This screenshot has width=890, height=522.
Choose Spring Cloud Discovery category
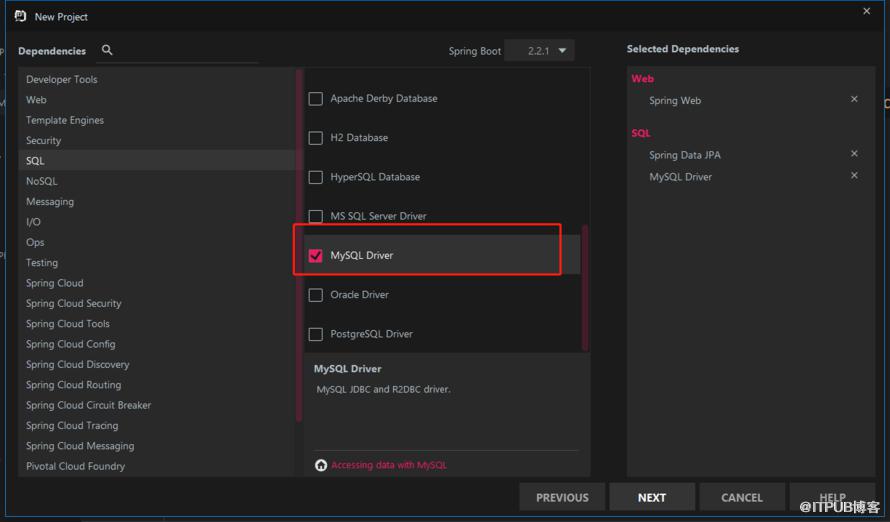(157, 365)
